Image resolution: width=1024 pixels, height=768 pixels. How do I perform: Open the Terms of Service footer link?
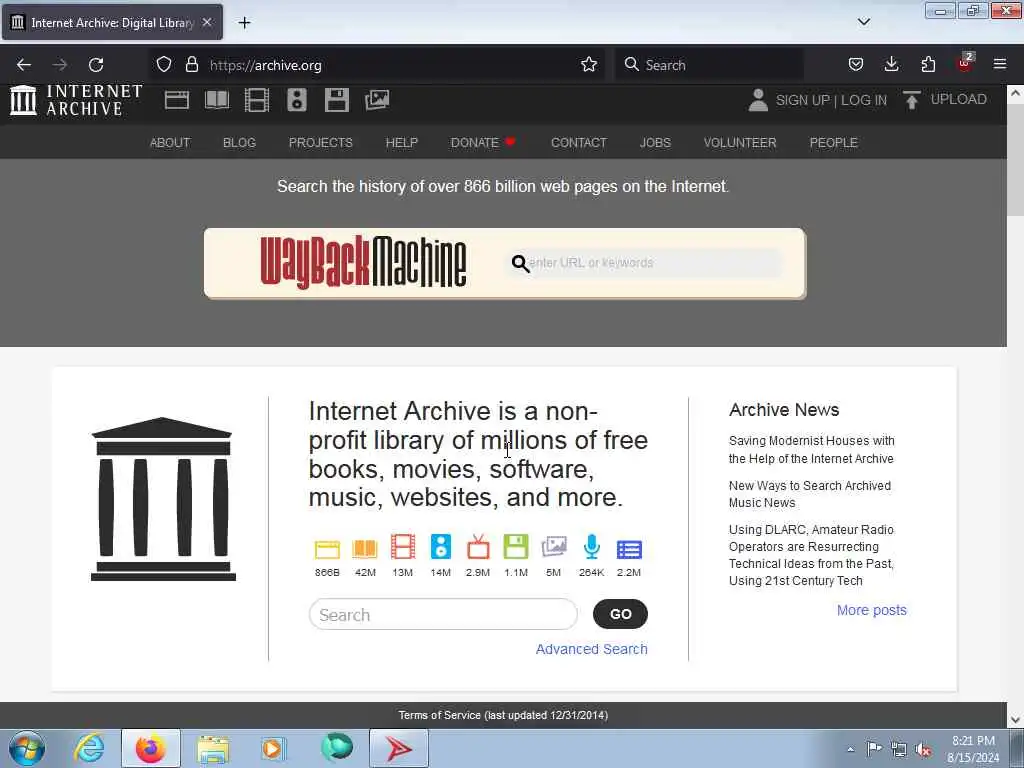503,715
